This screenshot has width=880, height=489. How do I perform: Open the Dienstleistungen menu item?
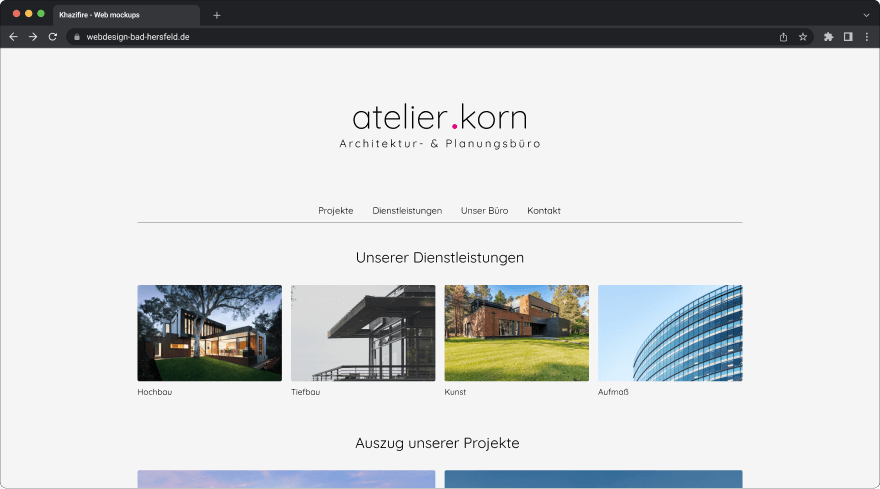[x=407, y=211]
